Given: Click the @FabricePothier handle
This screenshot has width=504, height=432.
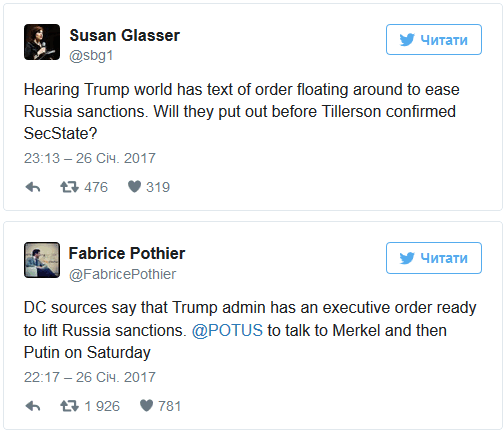Looking at the screenshot, I should (122, 274).
